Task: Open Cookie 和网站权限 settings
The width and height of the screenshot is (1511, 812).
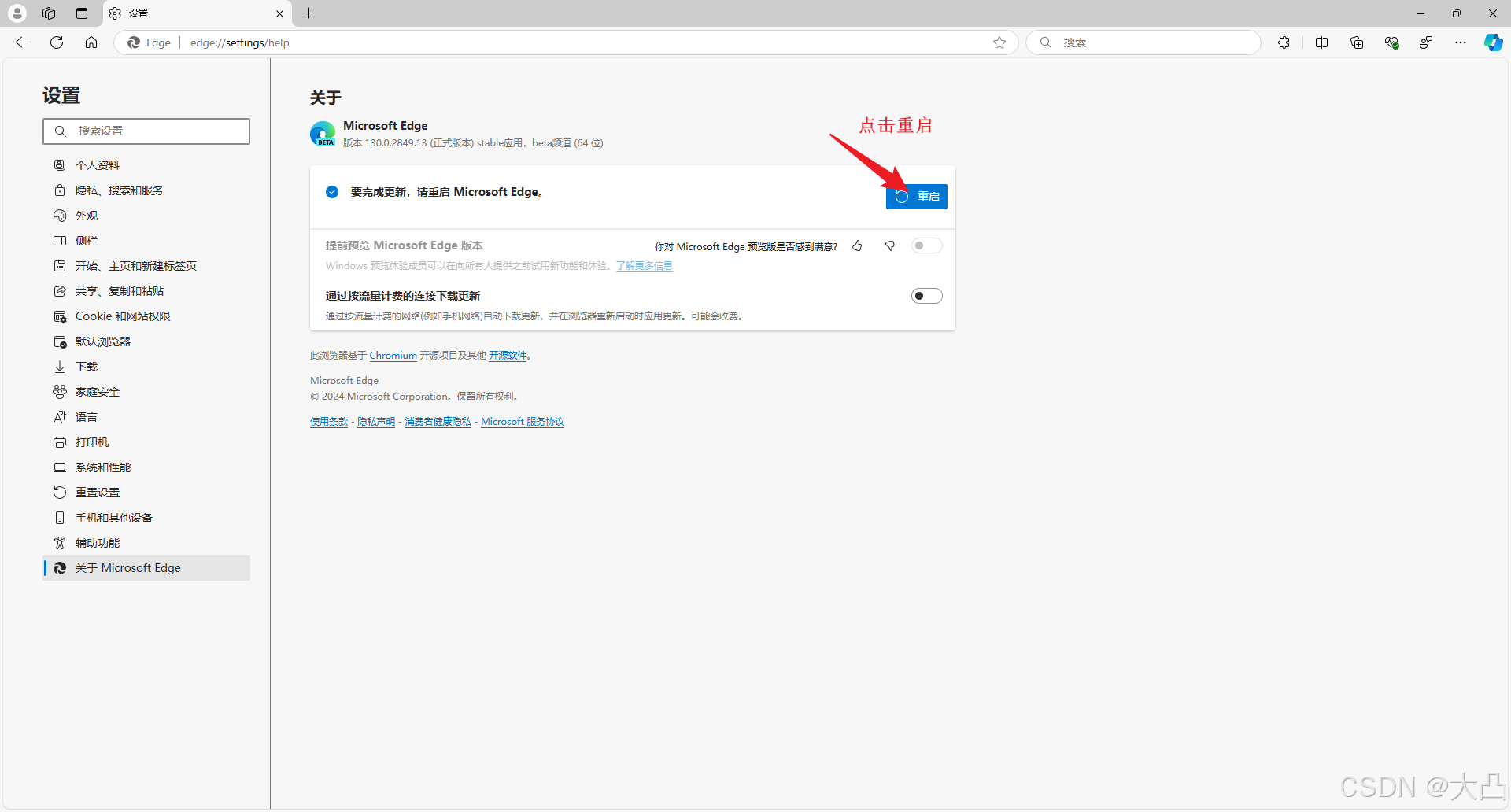Action: coord(146,316)
